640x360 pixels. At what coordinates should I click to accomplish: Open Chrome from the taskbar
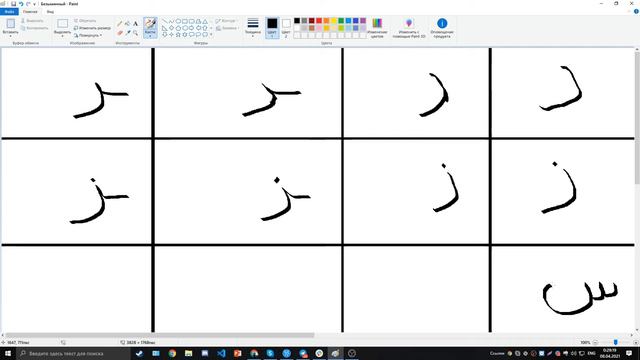point(172,353)
